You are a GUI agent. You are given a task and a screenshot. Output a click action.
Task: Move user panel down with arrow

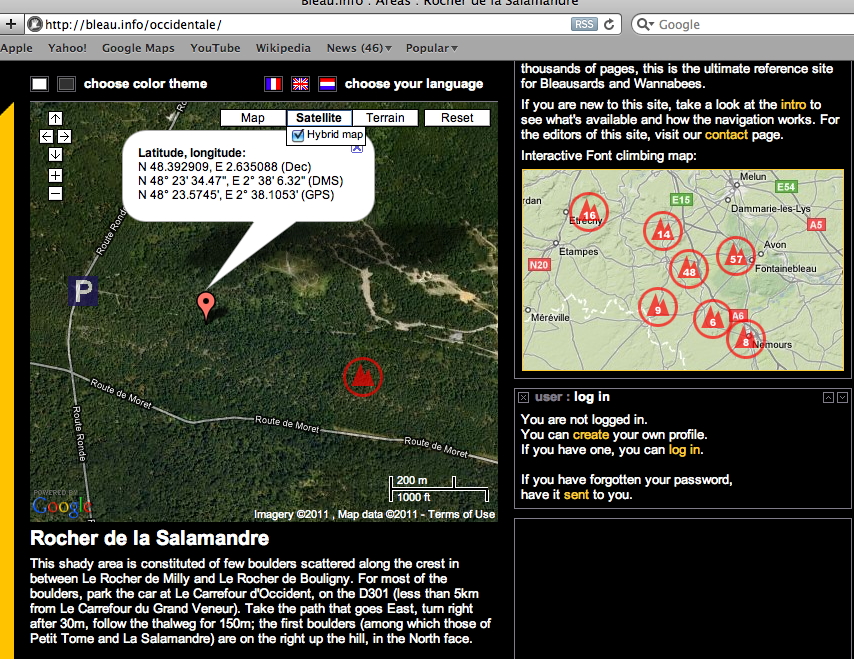pos(842,398)
